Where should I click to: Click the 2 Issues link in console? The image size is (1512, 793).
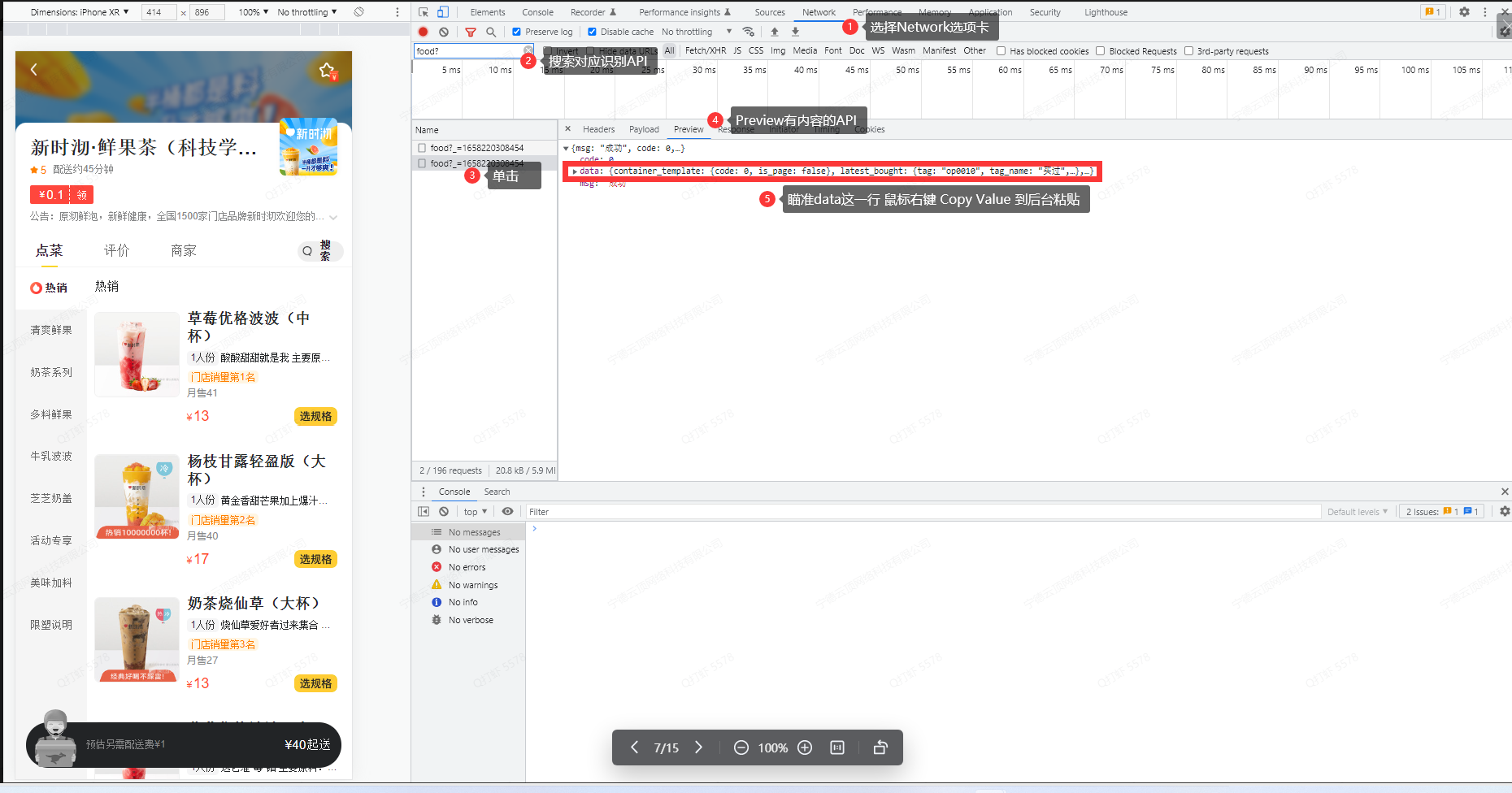tap(1443, 511)
